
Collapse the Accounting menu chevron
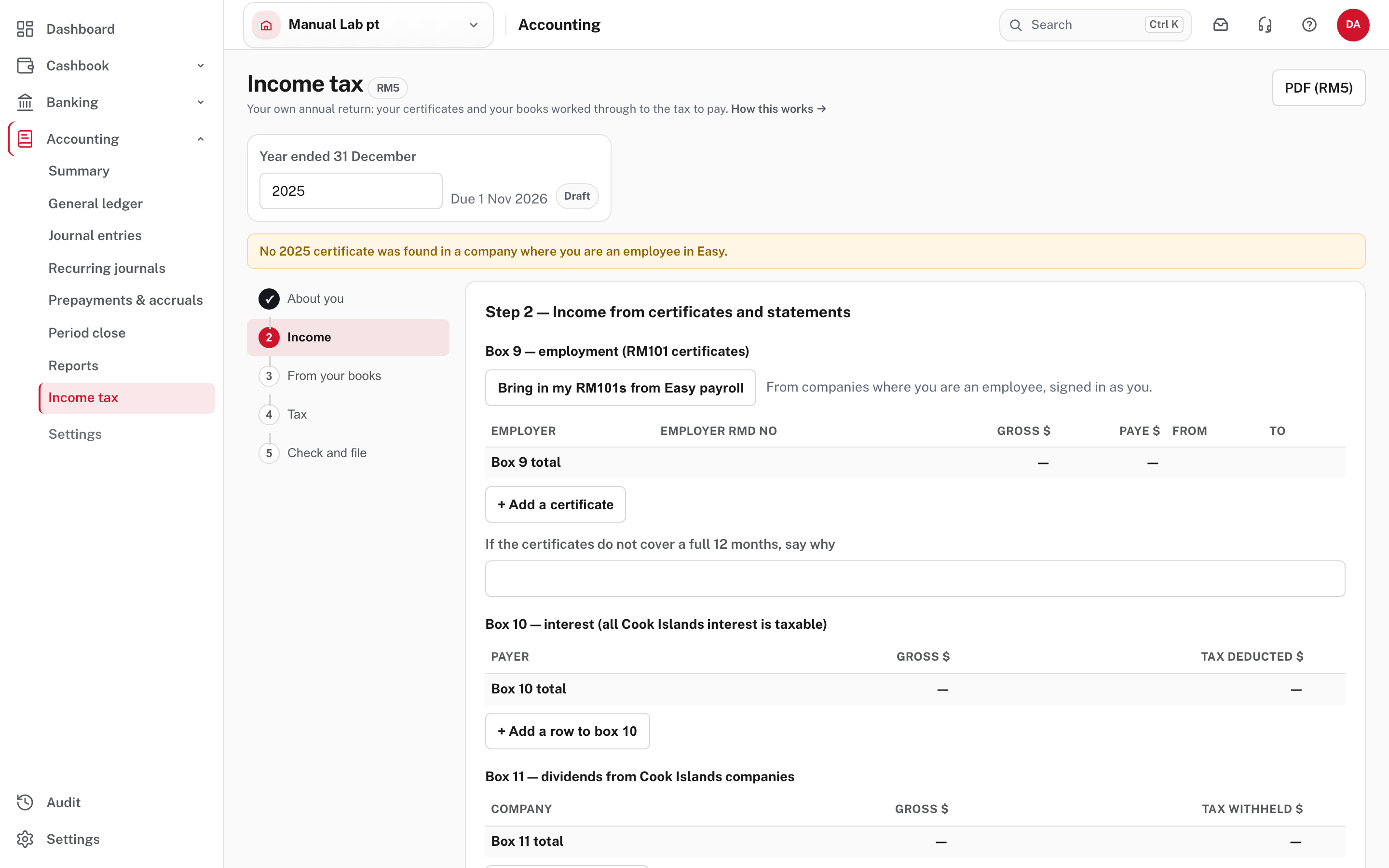200,139
